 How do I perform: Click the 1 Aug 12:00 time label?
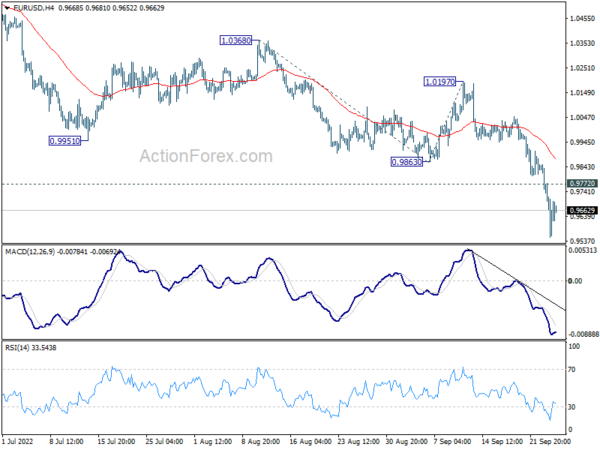tap(213, 441)
